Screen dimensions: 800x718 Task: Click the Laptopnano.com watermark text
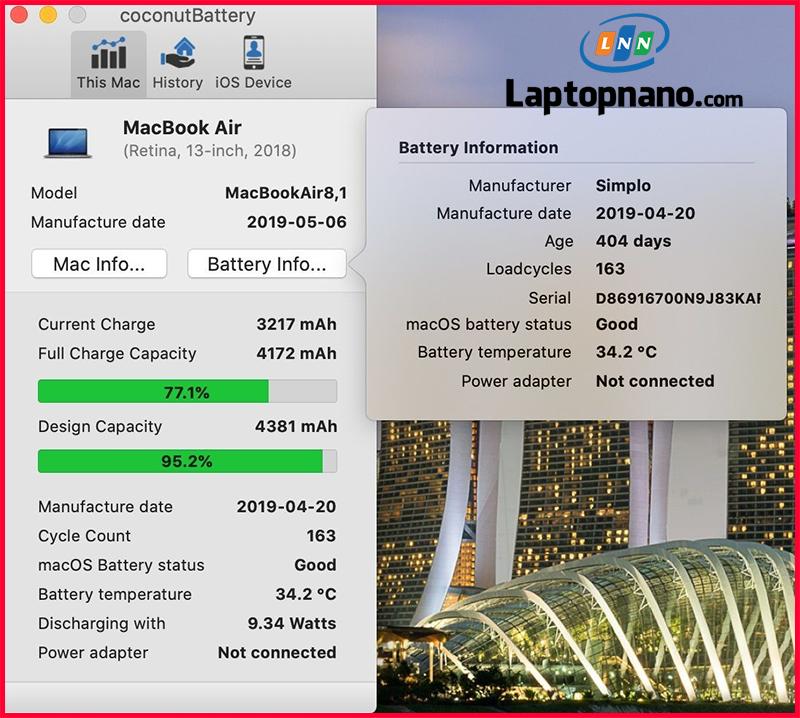[x=623, y=95]
